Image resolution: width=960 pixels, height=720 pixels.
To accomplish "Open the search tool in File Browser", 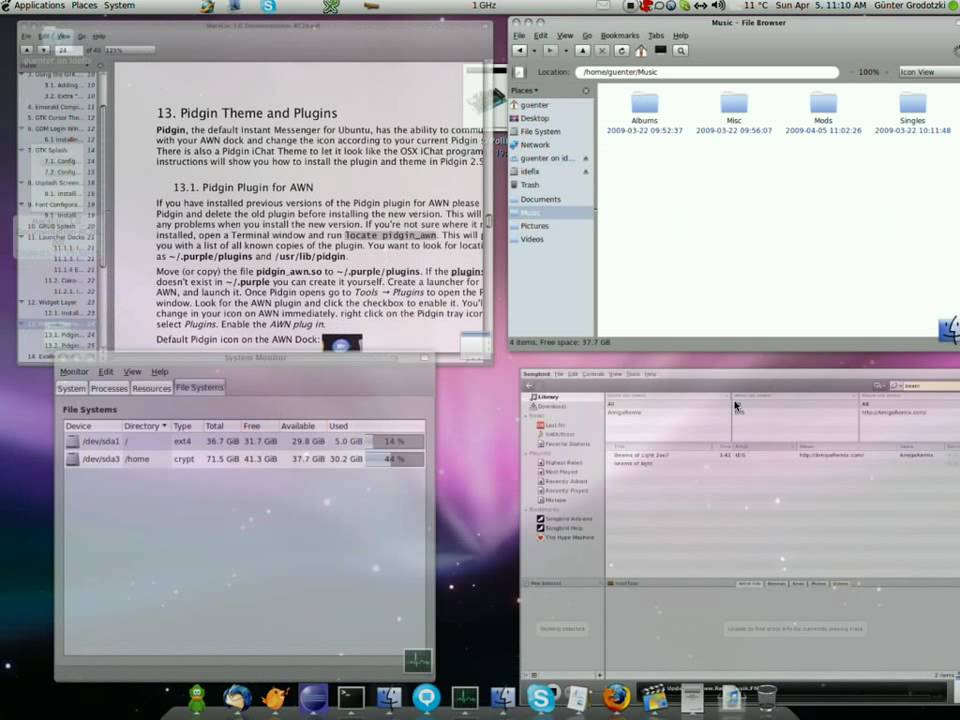I will (680, 51).
